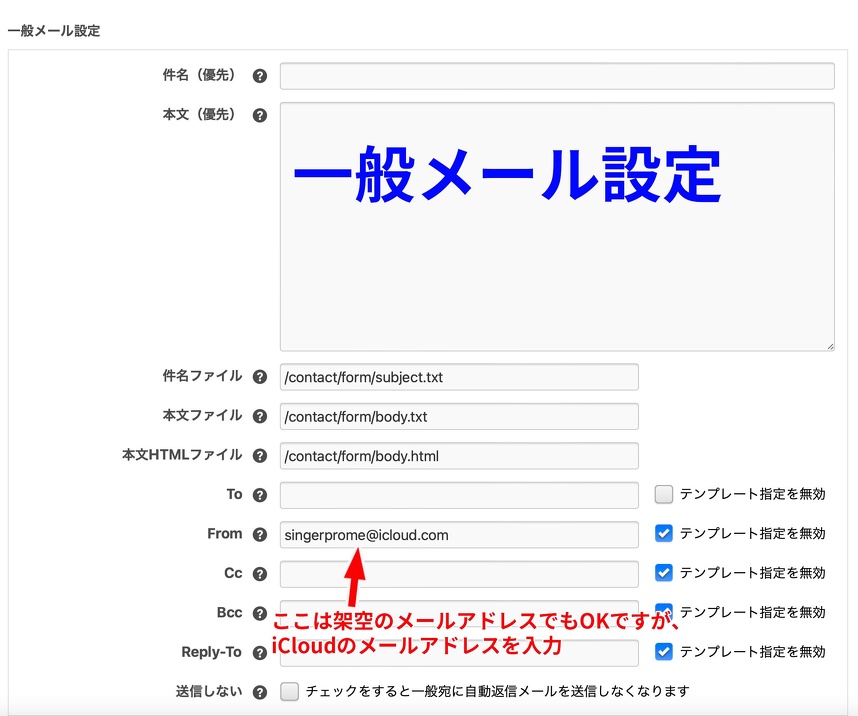Click help icon beside 本文（優先）

260,115
